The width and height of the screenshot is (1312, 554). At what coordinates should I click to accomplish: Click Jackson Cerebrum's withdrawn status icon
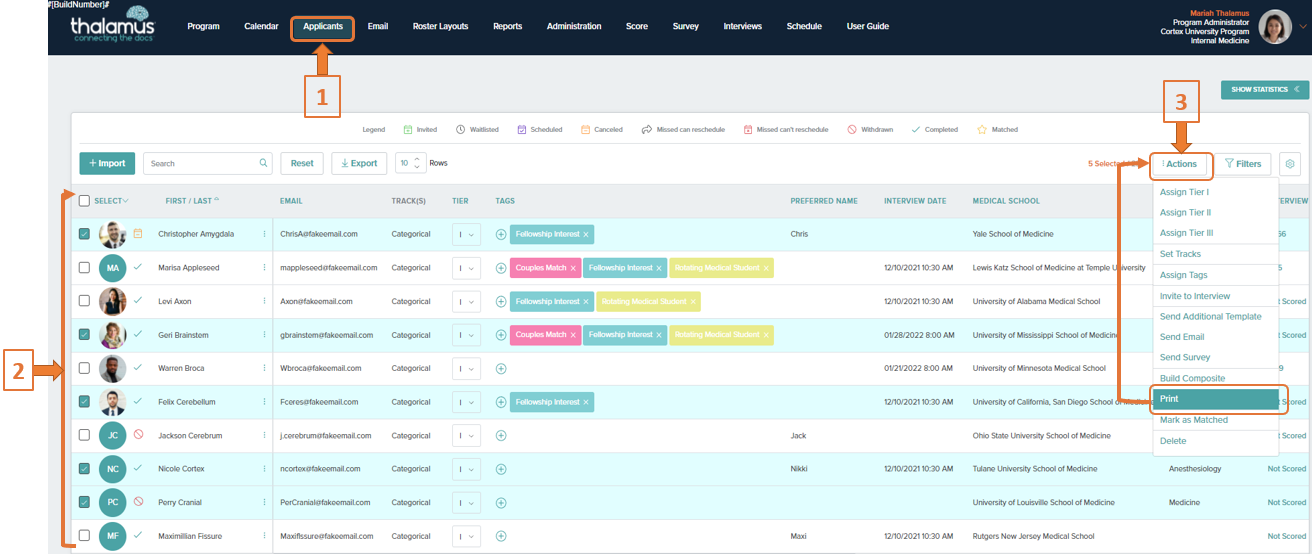coord(138,435)
